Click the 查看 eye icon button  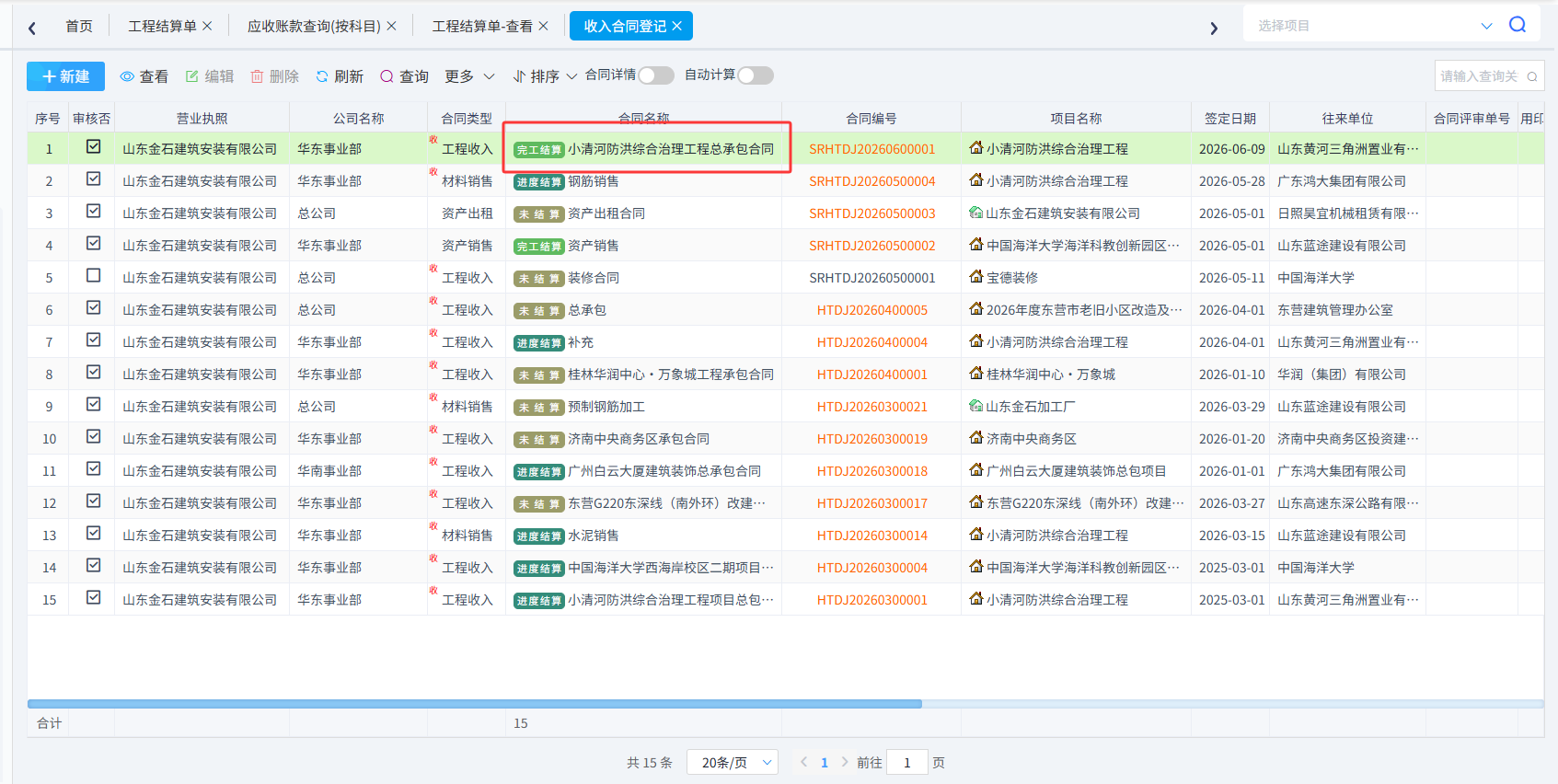click(x=144, y=76)
